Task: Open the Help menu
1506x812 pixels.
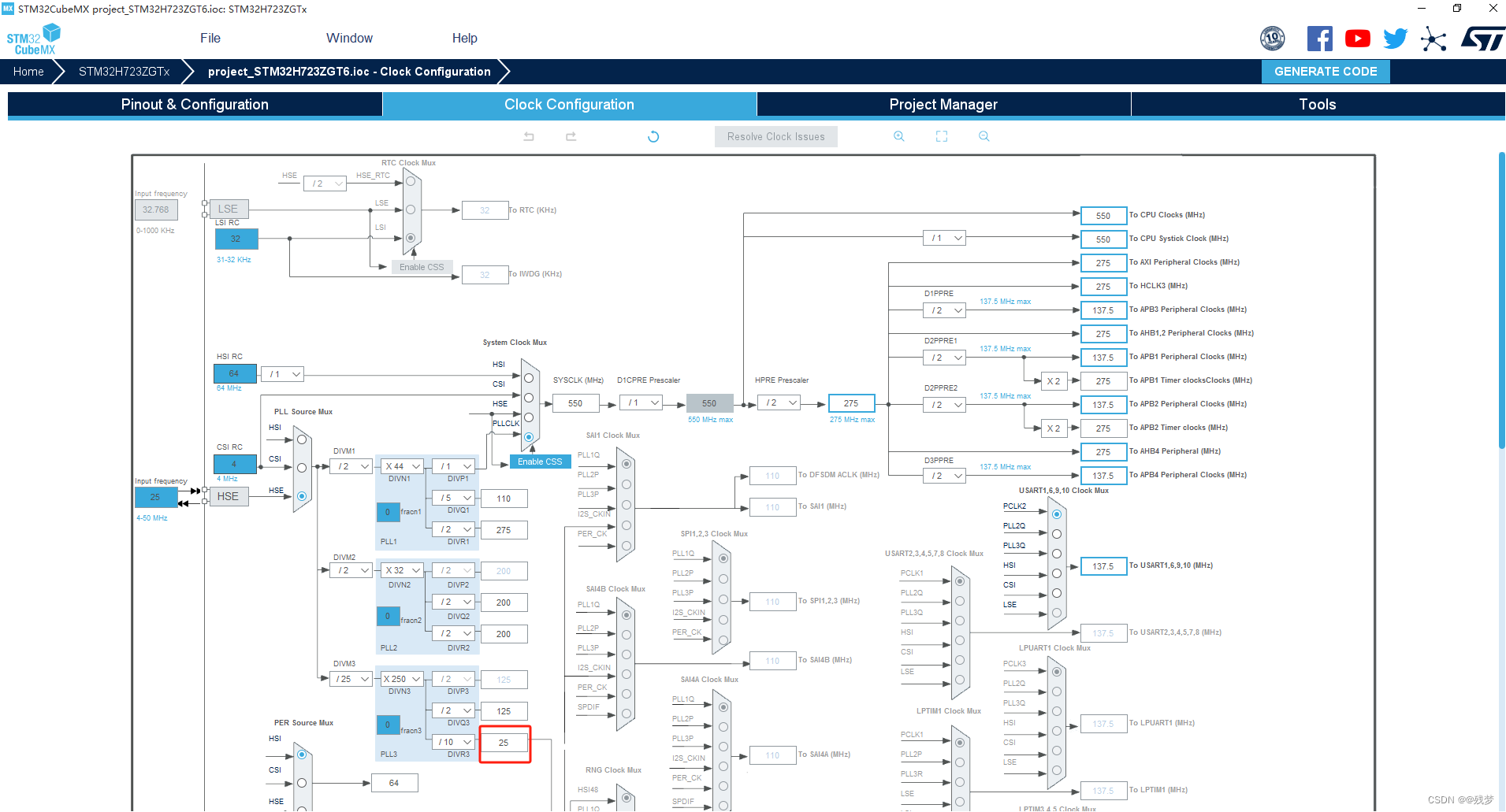Action: click(x=464, y=38)
